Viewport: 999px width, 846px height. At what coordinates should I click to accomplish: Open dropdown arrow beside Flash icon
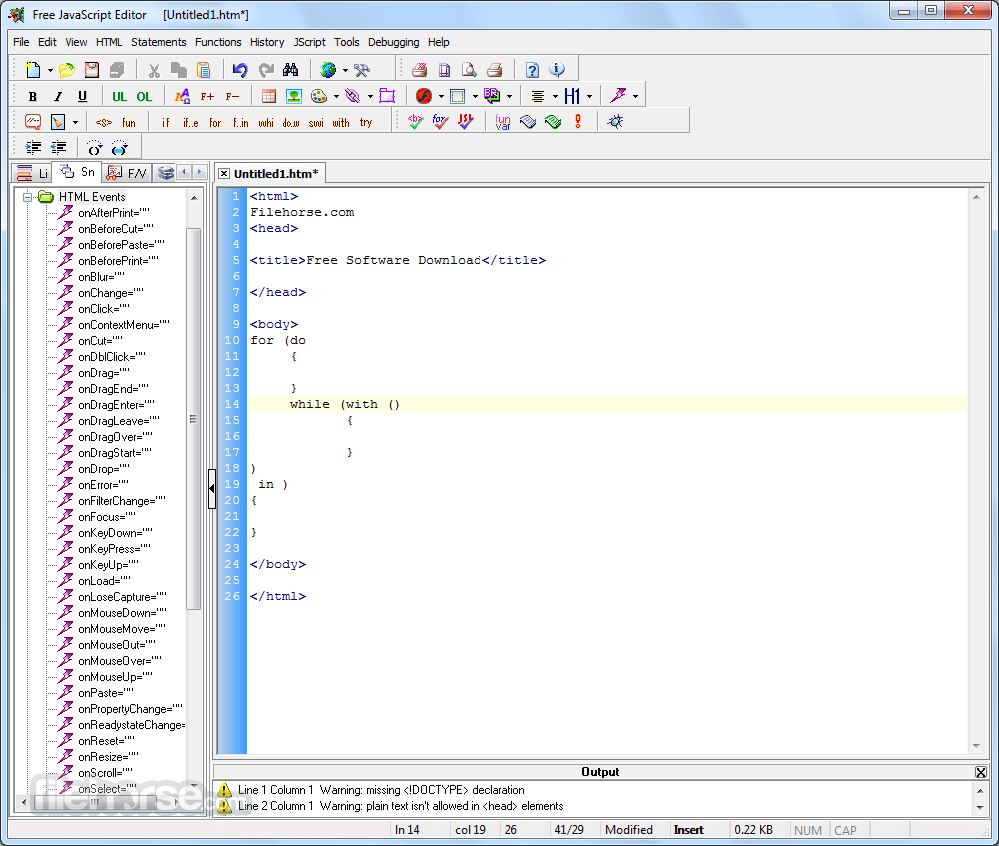(441, 97)
